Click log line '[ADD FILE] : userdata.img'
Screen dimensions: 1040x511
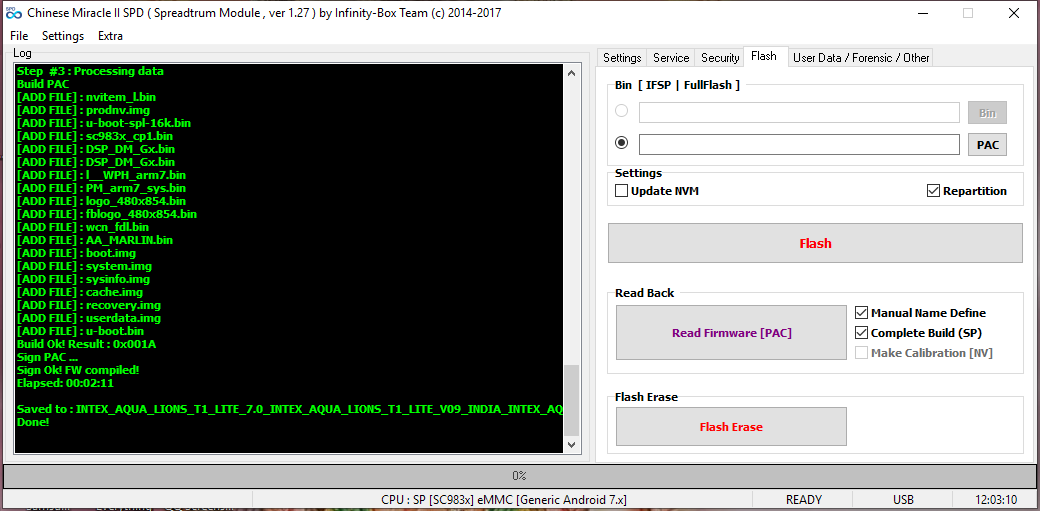pyautogui.click(x=89, y=318)
